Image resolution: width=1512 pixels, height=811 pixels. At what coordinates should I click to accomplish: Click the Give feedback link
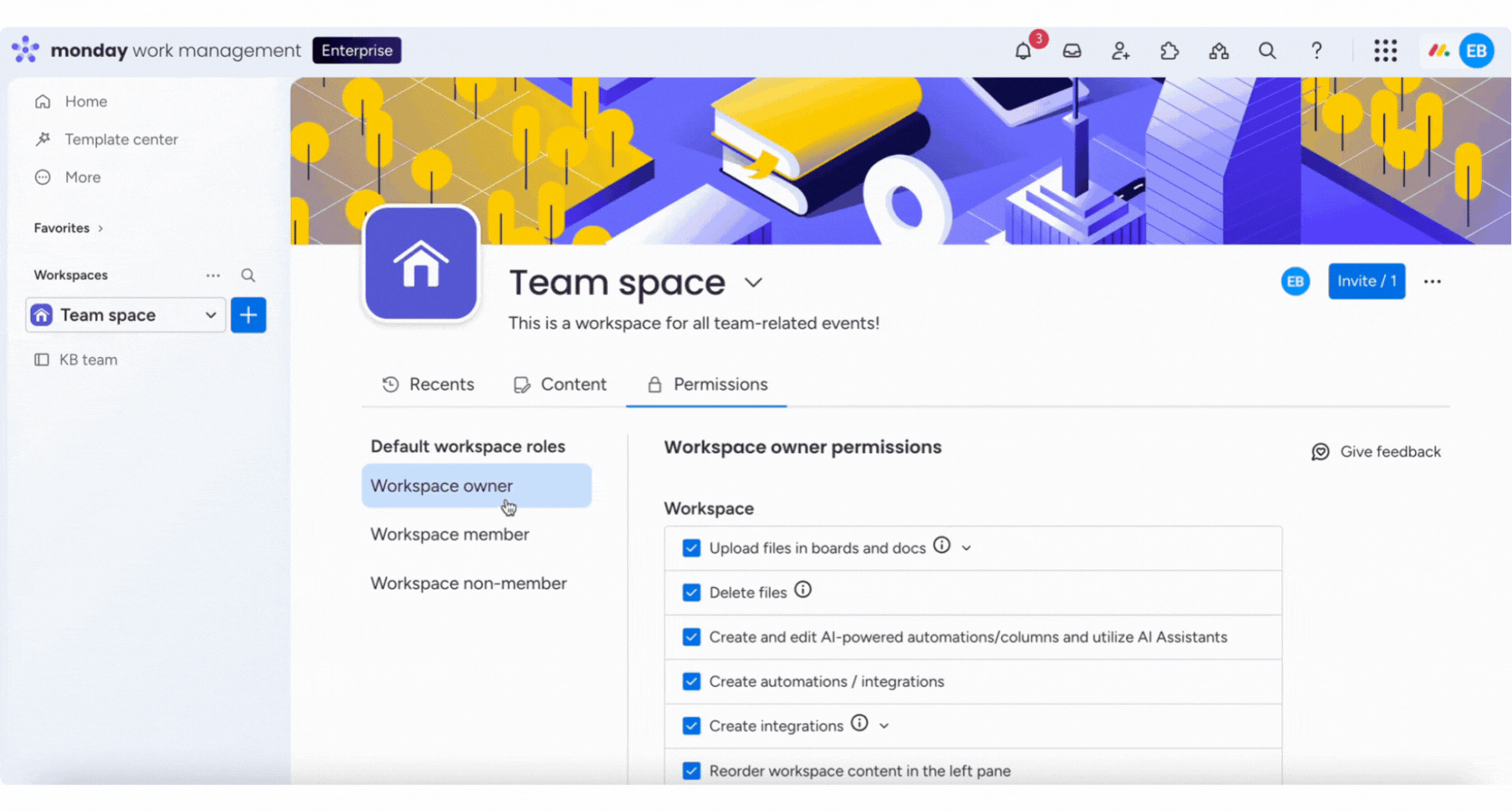pyautogui.click(x=1376, y=452)
